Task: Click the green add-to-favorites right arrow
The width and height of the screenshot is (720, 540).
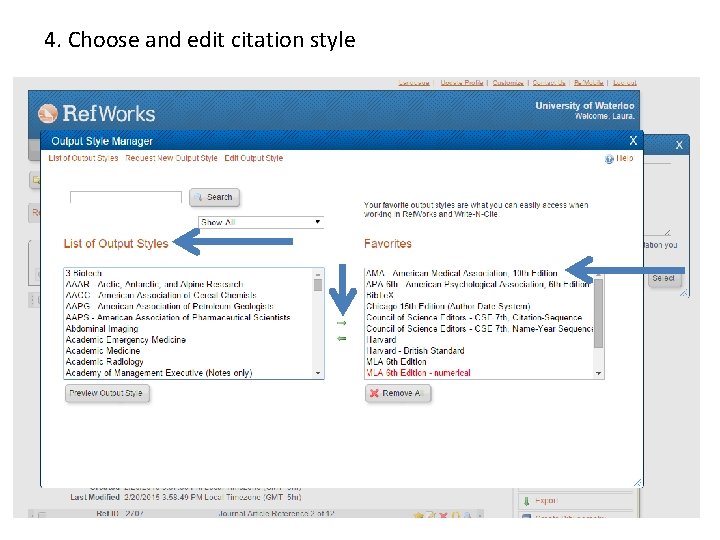Action: point(341,323)
